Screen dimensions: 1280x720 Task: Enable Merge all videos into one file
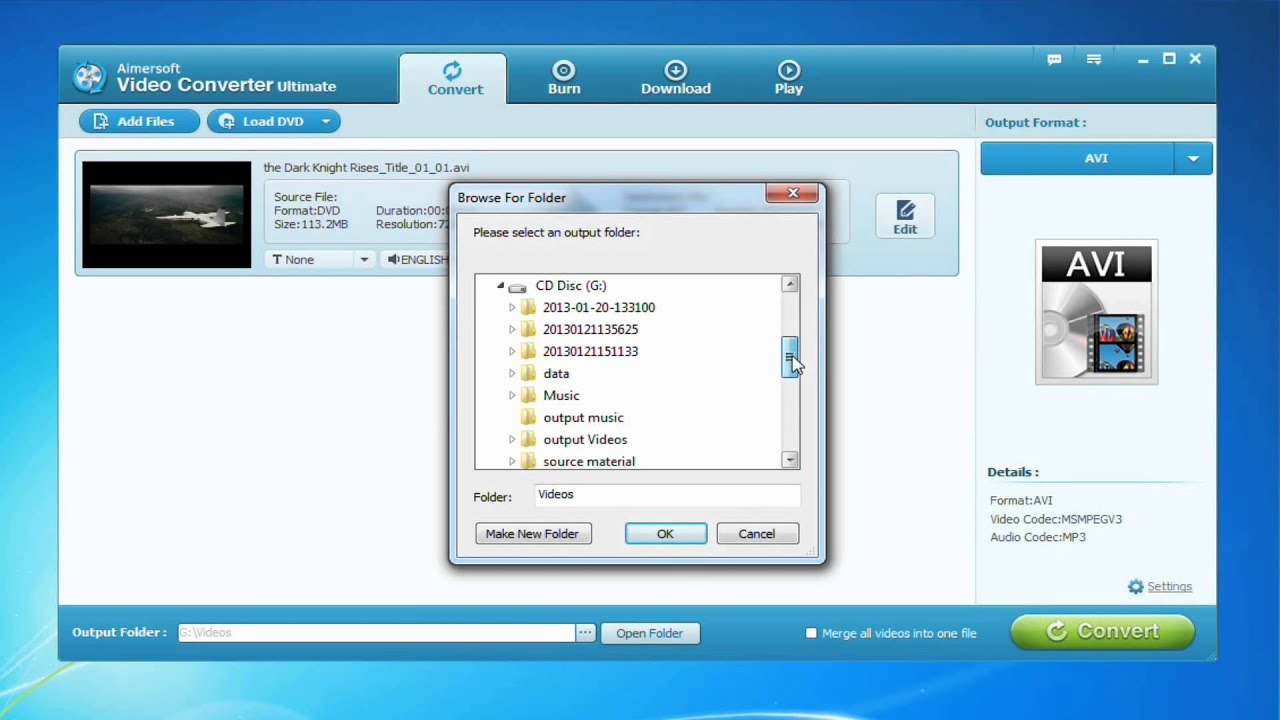[811, 633]
